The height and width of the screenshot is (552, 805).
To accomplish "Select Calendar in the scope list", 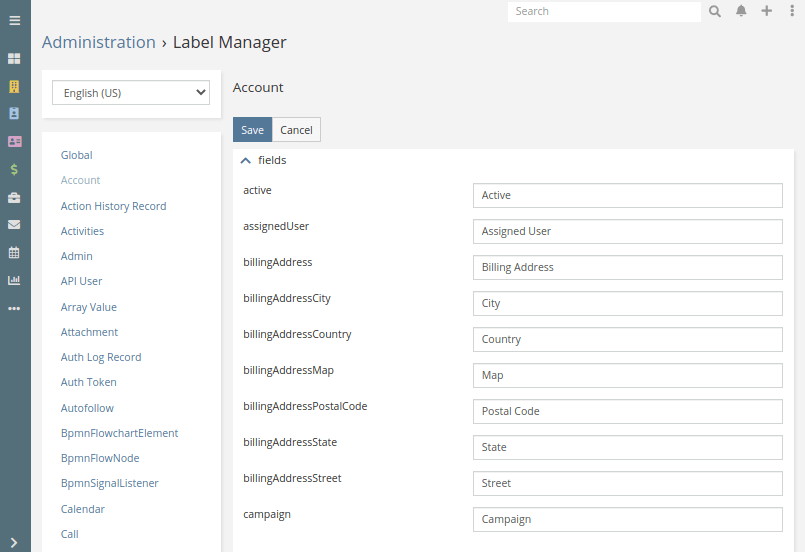I will coord(83,509).
